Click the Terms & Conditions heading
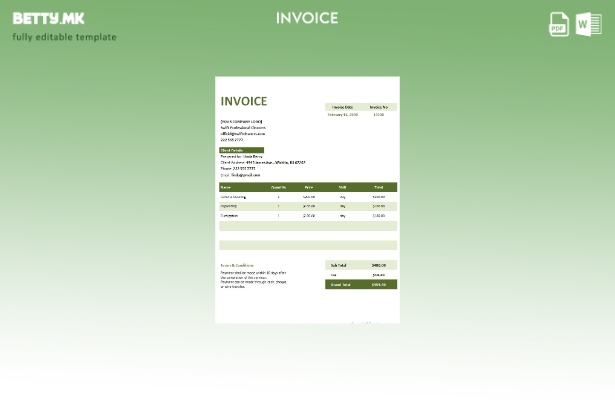The width and height of the screenshot is (615, 400). (237, 265)
